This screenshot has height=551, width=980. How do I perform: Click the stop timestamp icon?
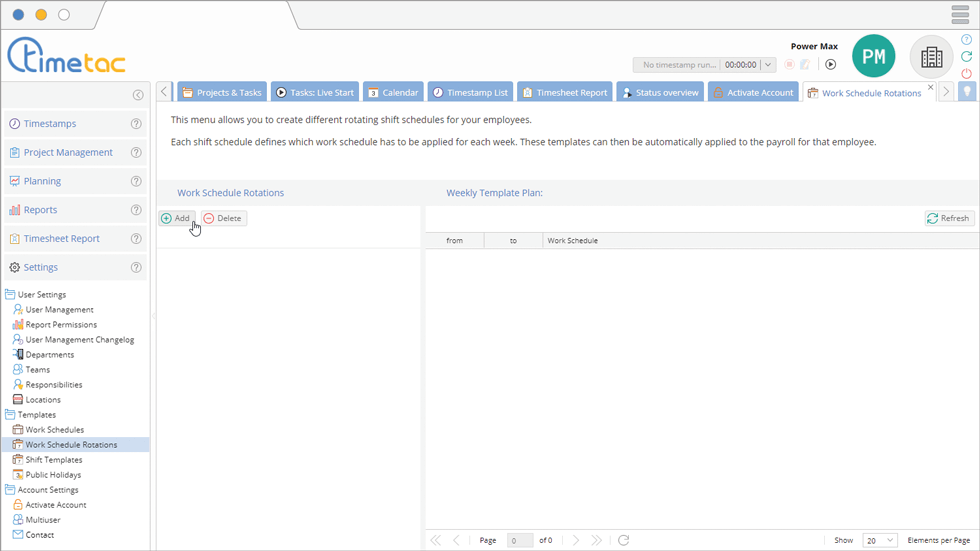point(789,64)
